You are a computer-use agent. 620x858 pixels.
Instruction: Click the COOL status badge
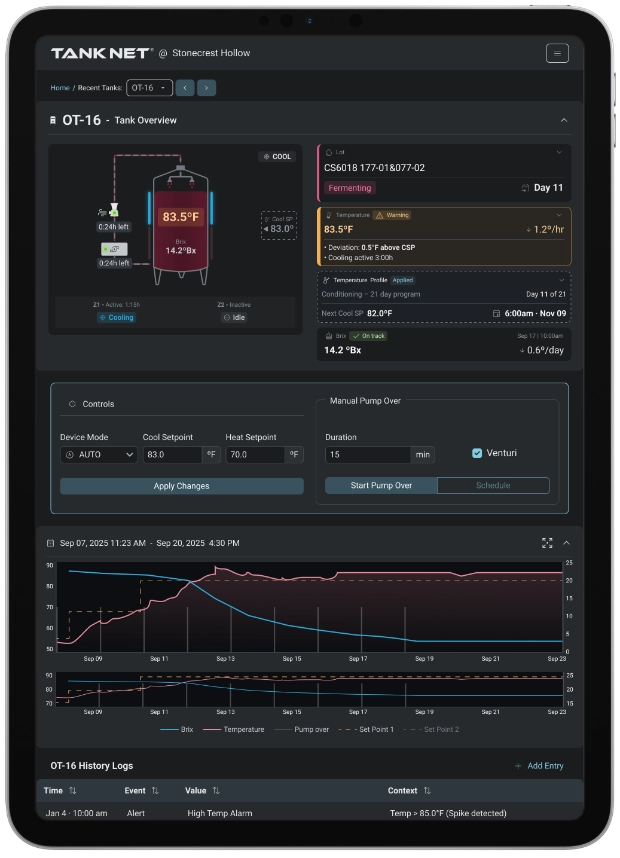coord(277,156)
